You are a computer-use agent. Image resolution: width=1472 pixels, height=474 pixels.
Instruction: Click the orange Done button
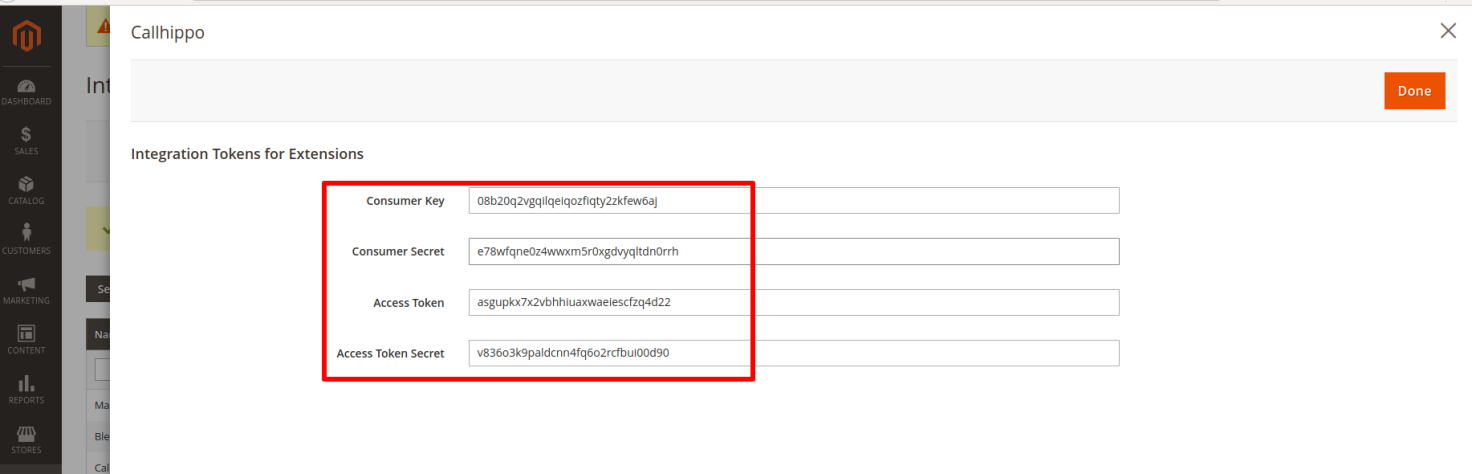pyautogui.click(x=1414, y=91)
